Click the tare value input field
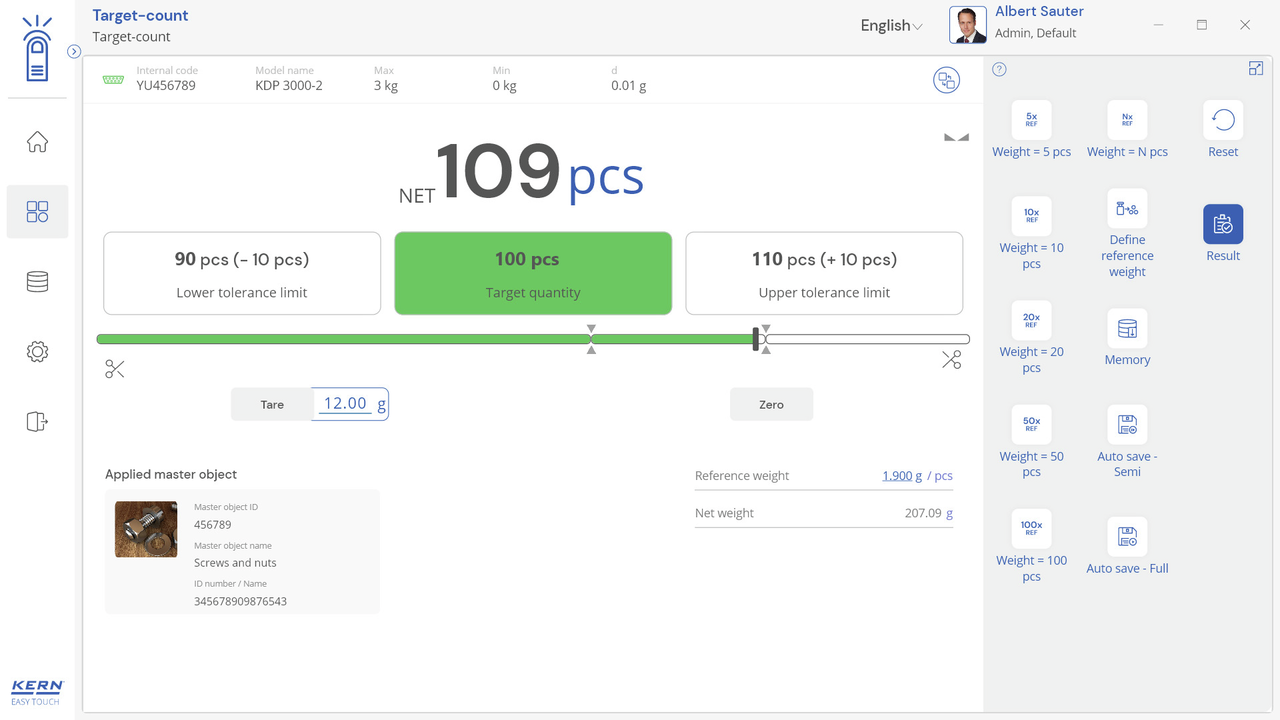 click(x=346, y=404)
